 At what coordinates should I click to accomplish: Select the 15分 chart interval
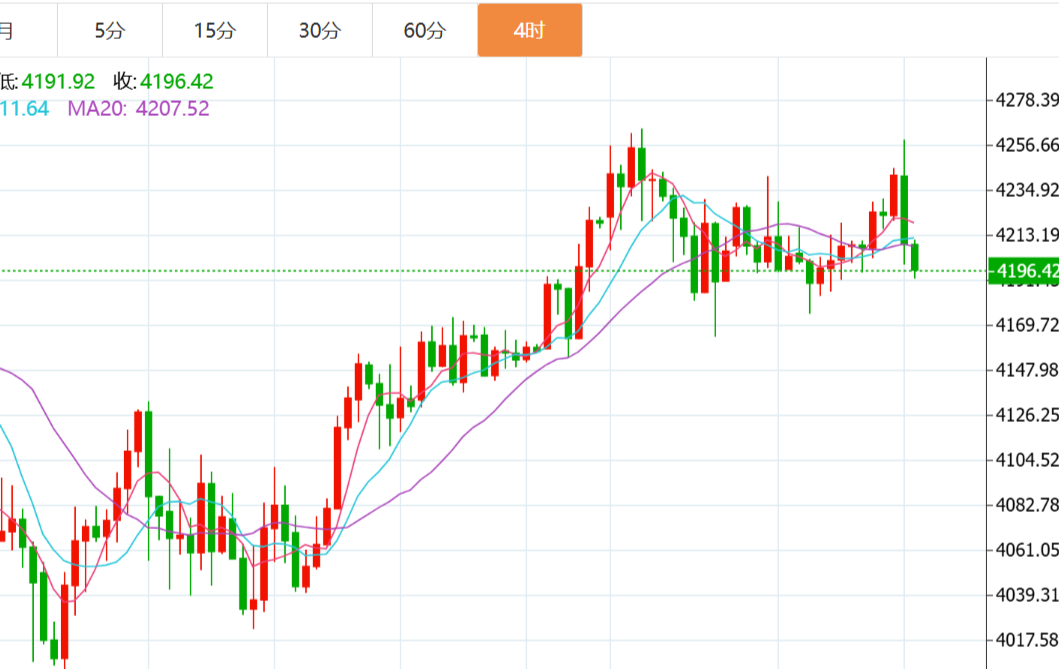[x=214, y=30]
